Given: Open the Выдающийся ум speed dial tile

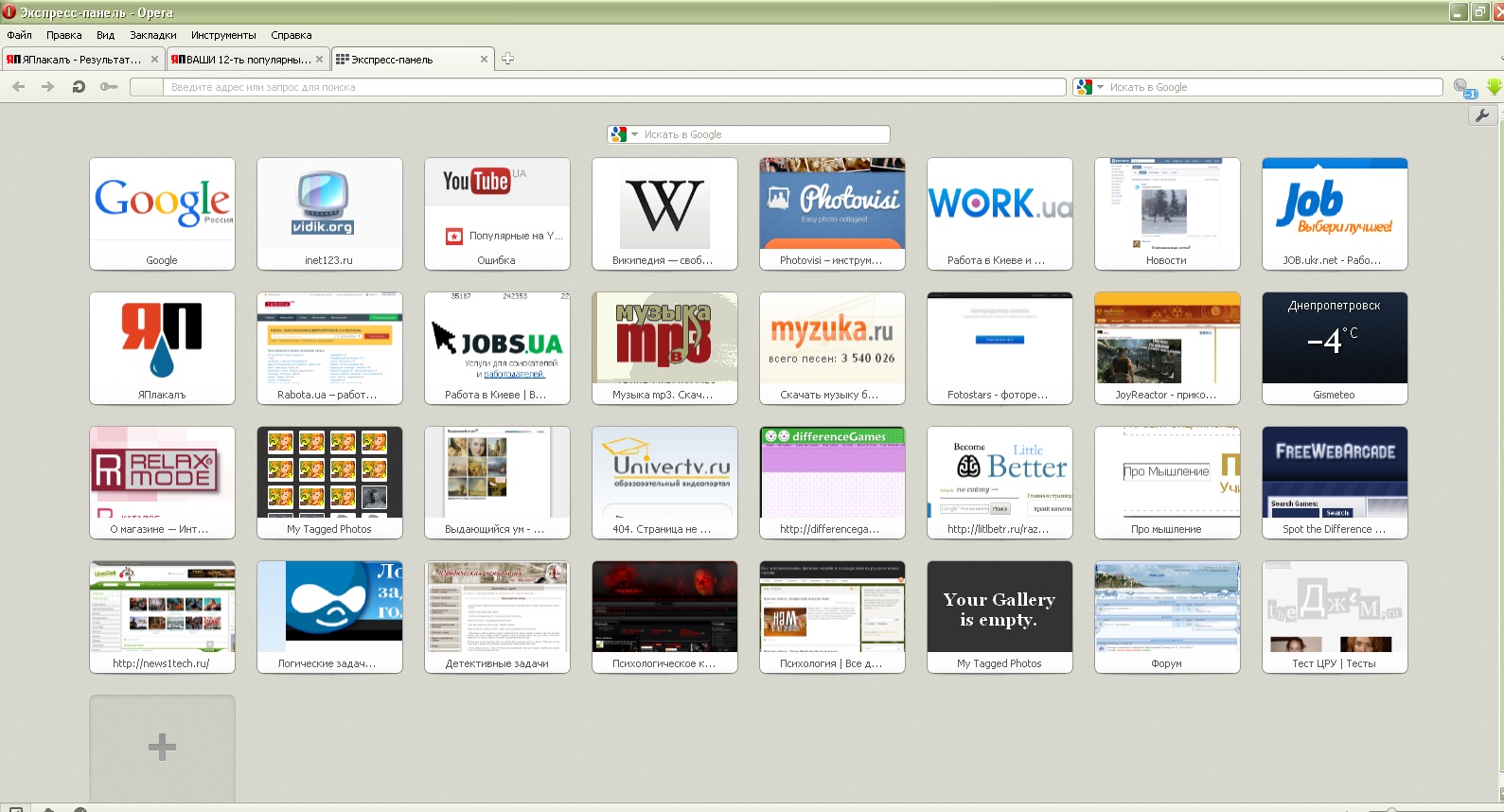Looking at the screenshot, I should pyautogui.click(x=497, y=483).
